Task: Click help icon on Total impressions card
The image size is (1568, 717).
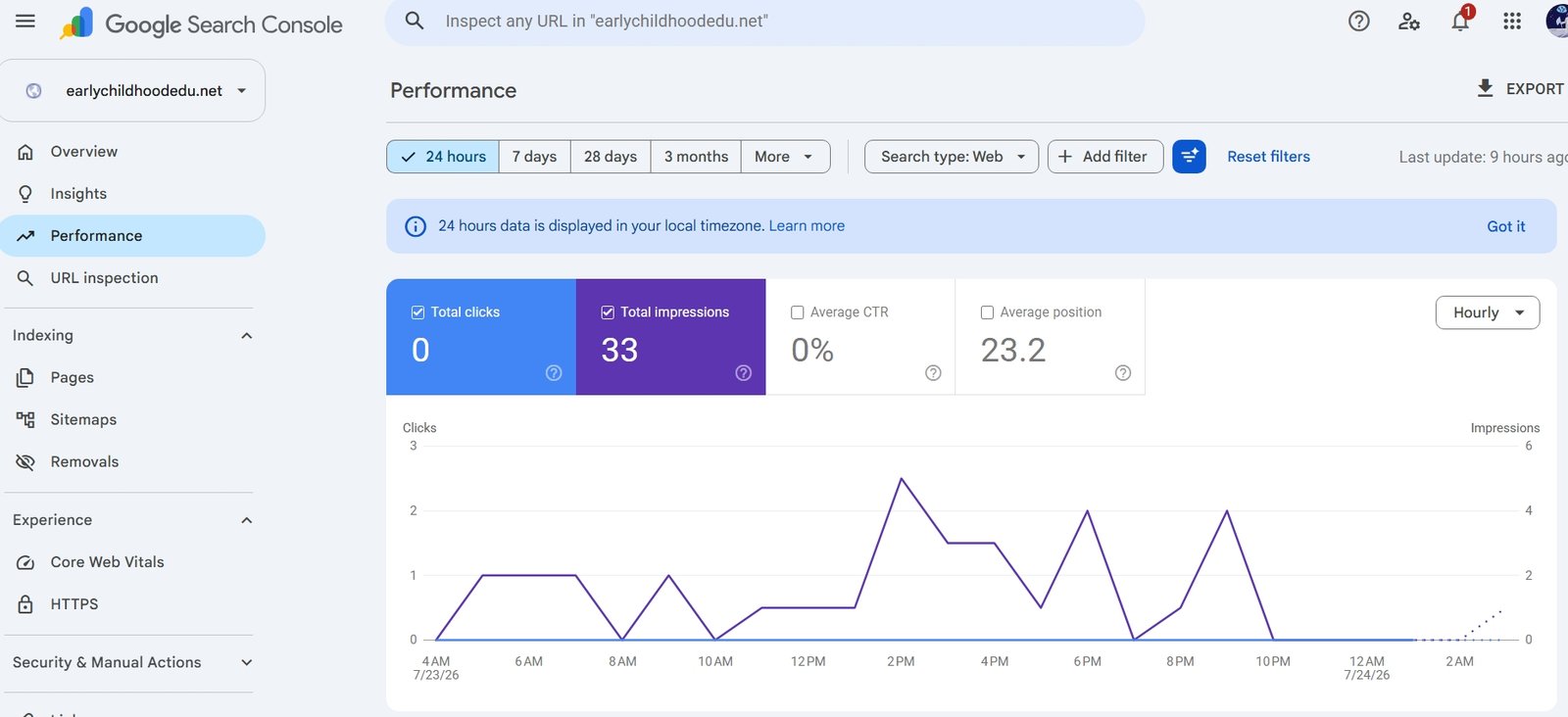Action: pos(743,372)
